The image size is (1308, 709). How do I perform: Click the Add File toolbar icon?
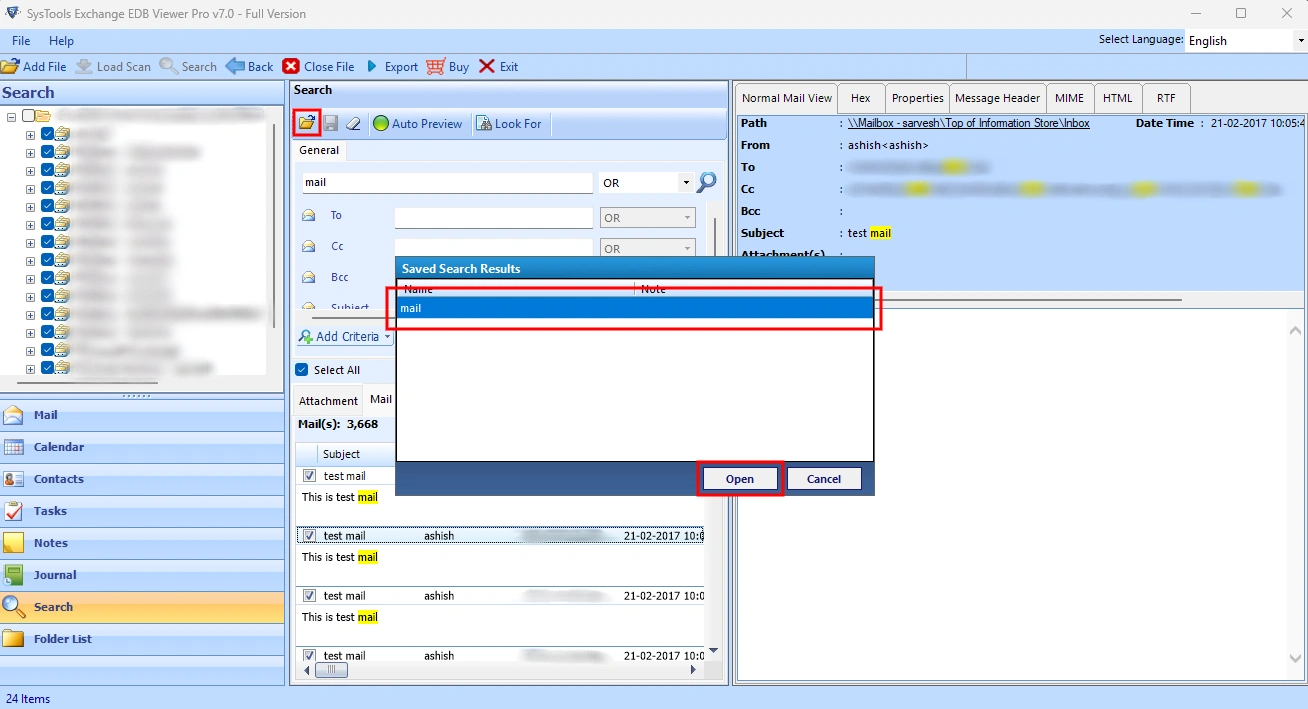pyautogui.click(x=10, y=66)
